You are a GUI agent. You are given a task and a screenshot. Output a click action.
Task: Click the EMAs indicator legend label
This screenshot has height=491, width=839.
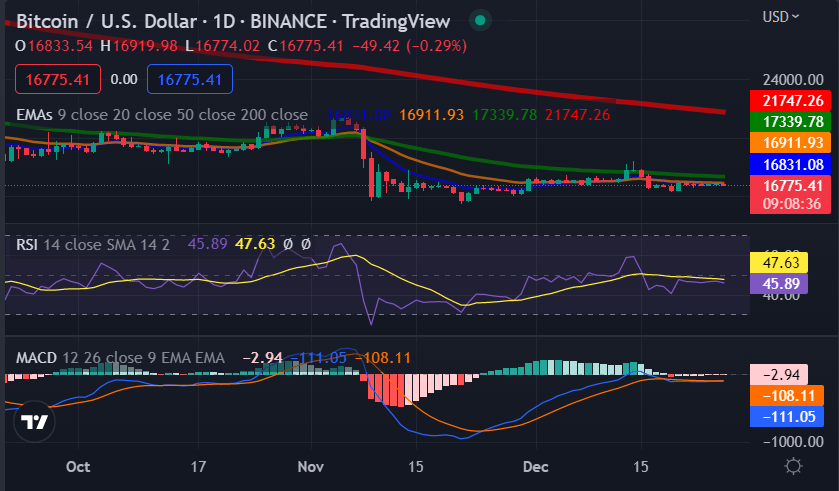pyautogui.click(x=34, y=114)
